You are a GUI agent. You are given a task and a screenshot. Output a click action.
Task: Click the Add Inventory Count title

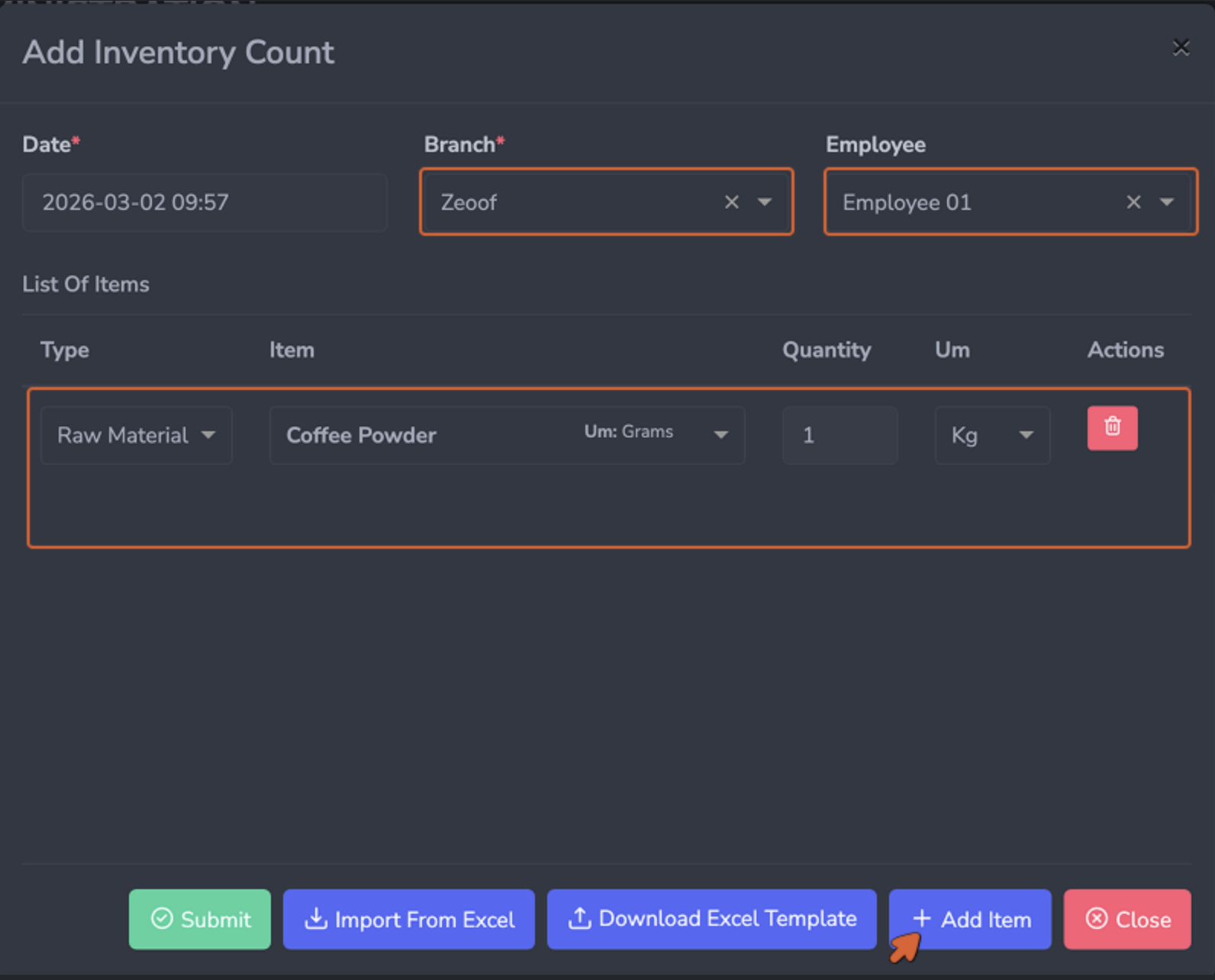[179, 53]
